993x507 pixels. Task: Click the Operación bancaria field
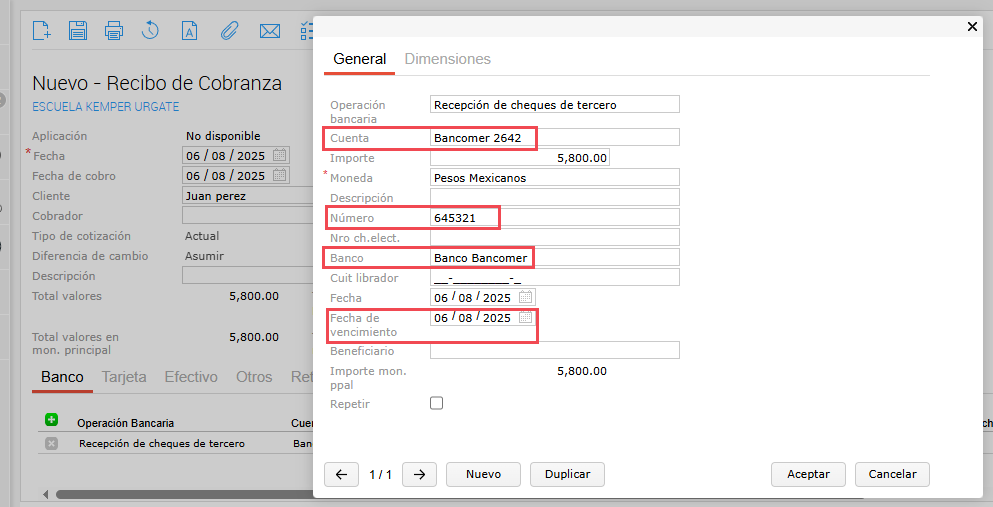[x=555, y=104]
